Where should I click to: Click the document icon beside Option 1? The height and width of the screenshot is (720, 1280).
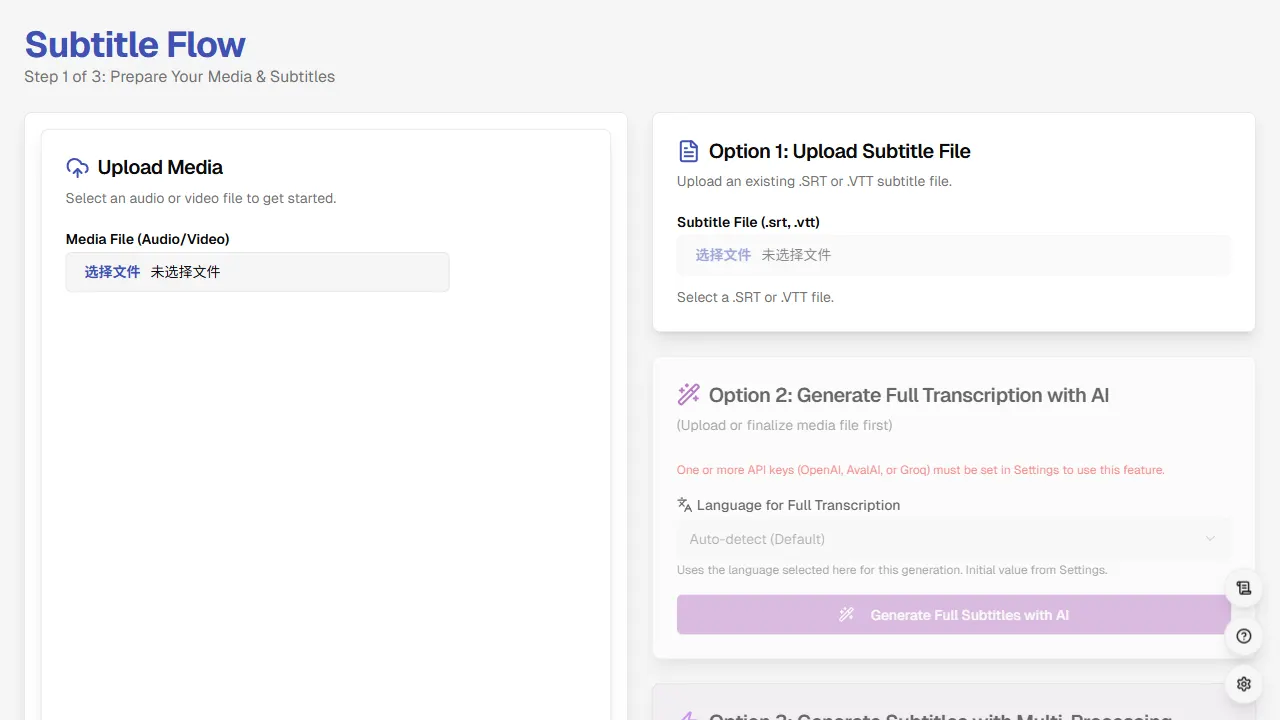click(689, 151)
